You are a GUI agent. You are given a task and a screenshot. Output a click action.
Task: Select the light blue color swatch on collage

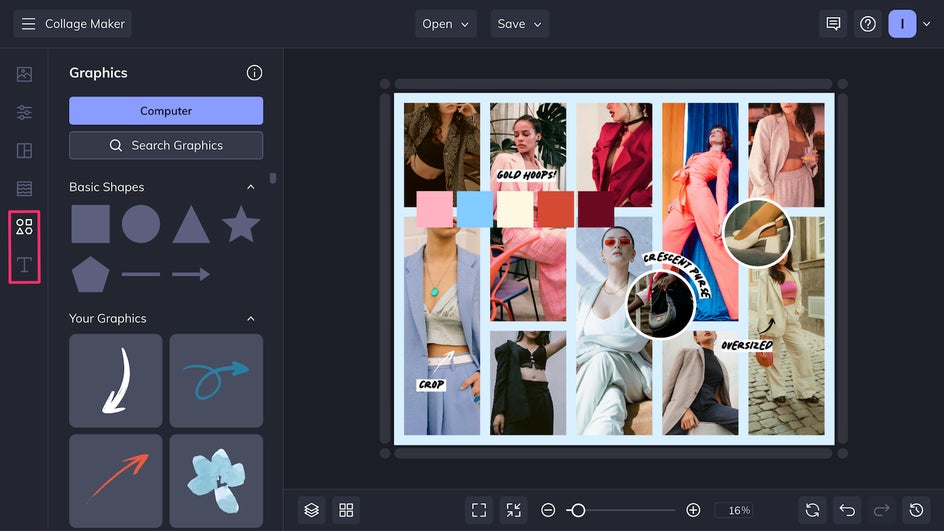(x=475, y=209)
